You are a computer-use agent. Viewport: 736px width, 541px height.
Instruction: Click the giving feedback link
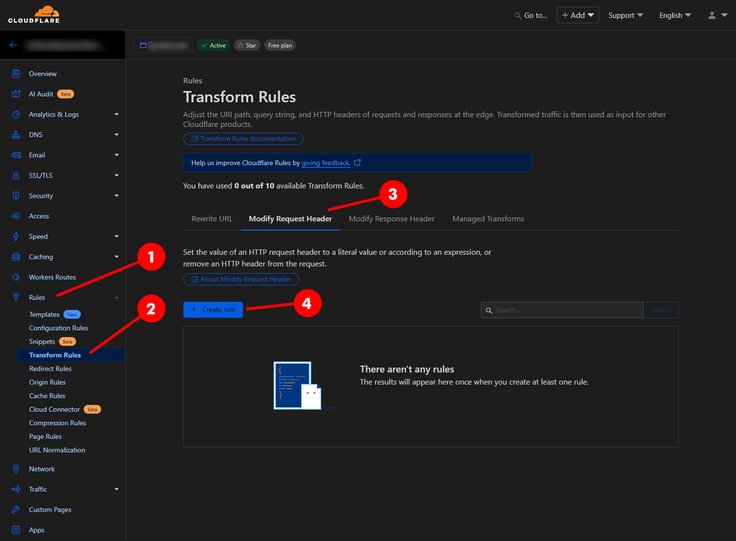[326, 163]
